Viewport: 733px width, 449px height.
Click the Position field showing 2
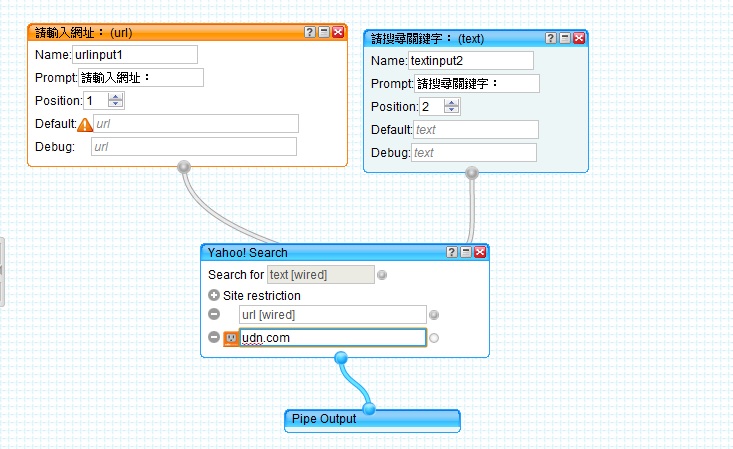(x=431, y=107)
